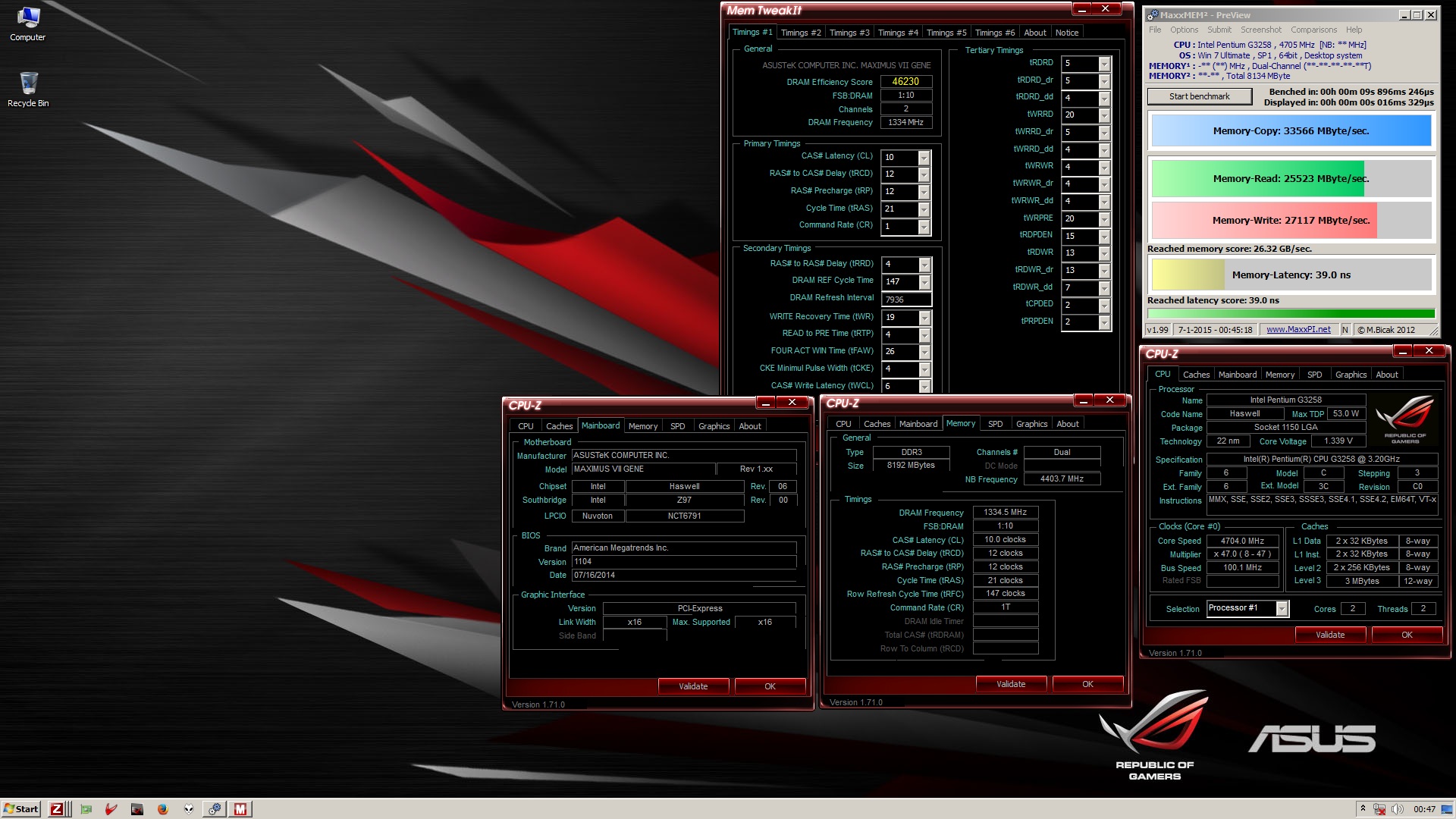Expand the FOUR ACT WIN Time dropdown
The image size is (1456, 819).
924,352
